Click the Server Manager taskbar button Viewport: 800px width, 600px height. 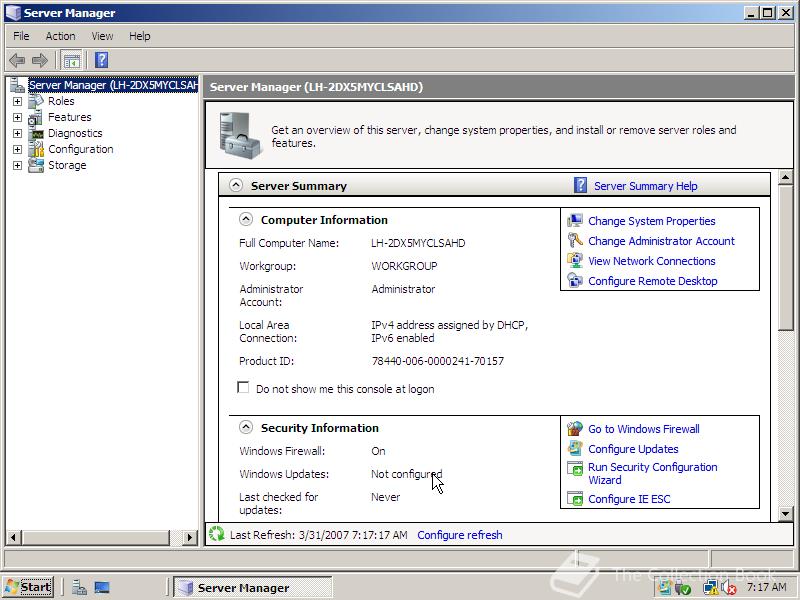click(252, 588)
